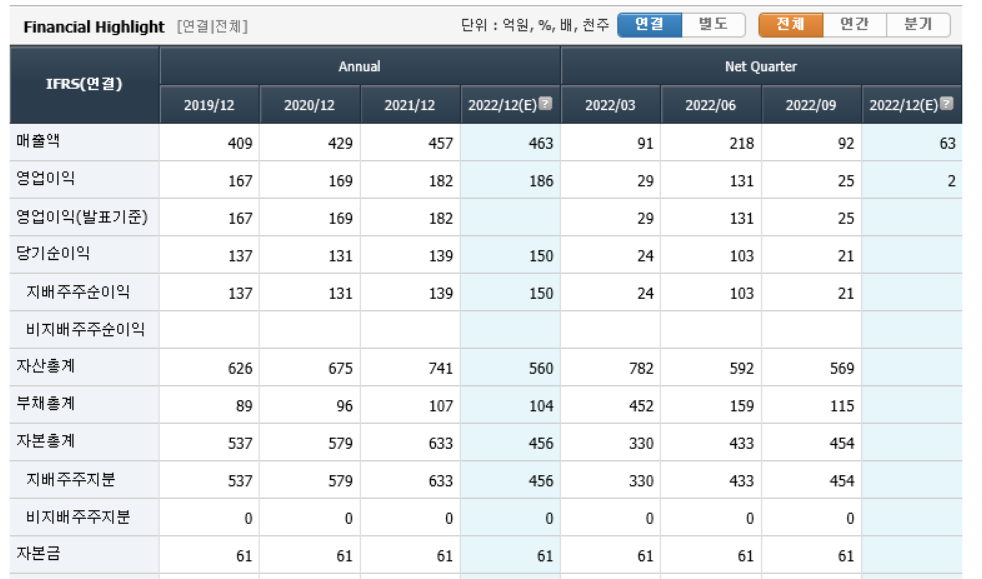Click the Annual column group header
Screen dimensions: 982x579
(360, 66)
